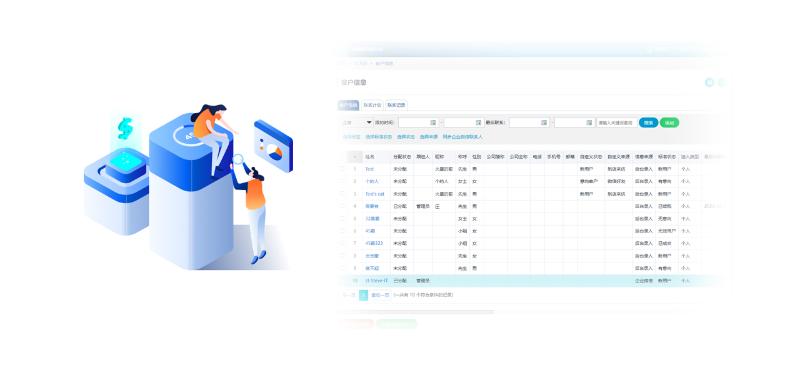Tick the checkbox for the Test's call row
Image resolution: width=800 pixels, height=375 pixels.
point(343,194)
